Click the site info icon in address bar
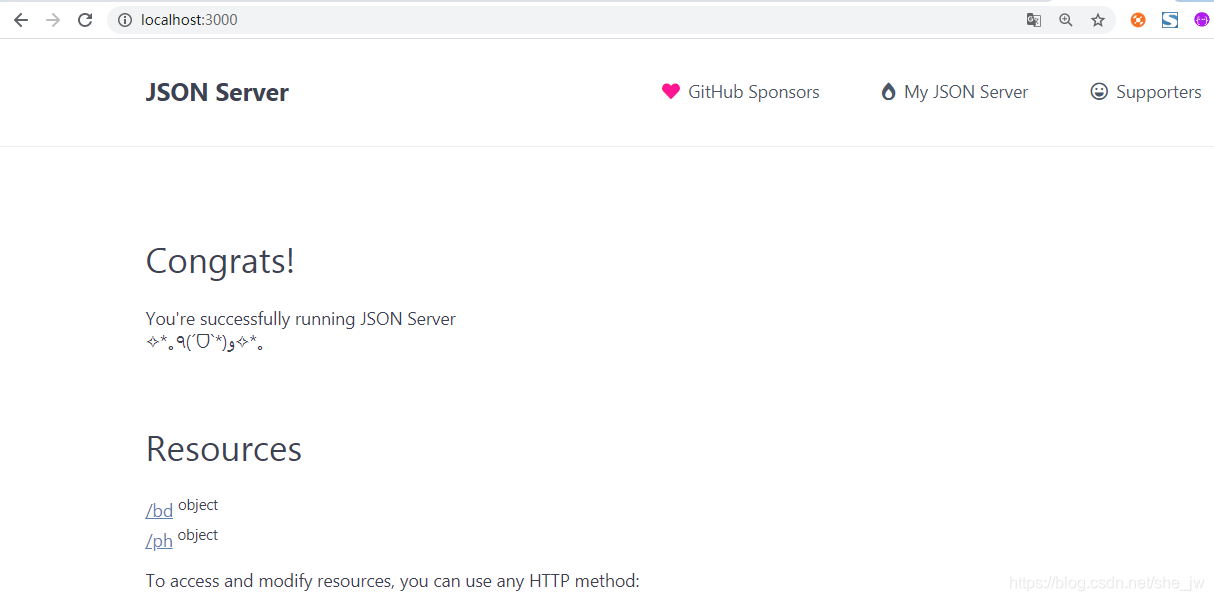This screenshot has height=601, width=1214. [x=125, y=20]
